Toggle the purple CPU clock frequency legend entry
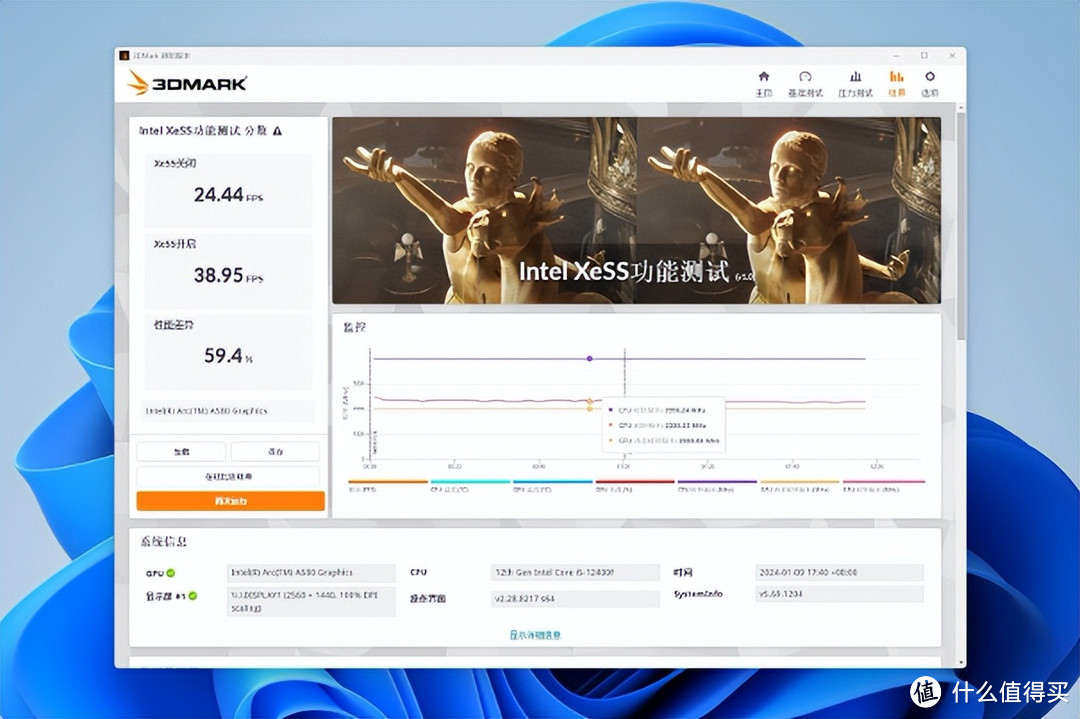This screenshot has height=719, width=1080. [717, 486]
